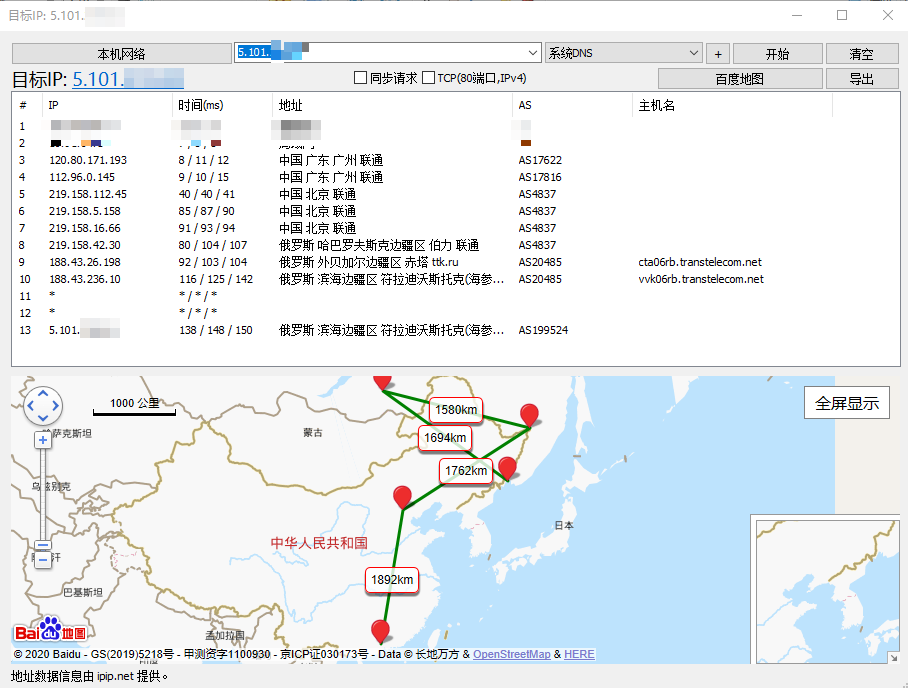Sort by the 时间(ms) column header
Screen dimensions: 908x688
pyautogui.click(x=200, y=105)
